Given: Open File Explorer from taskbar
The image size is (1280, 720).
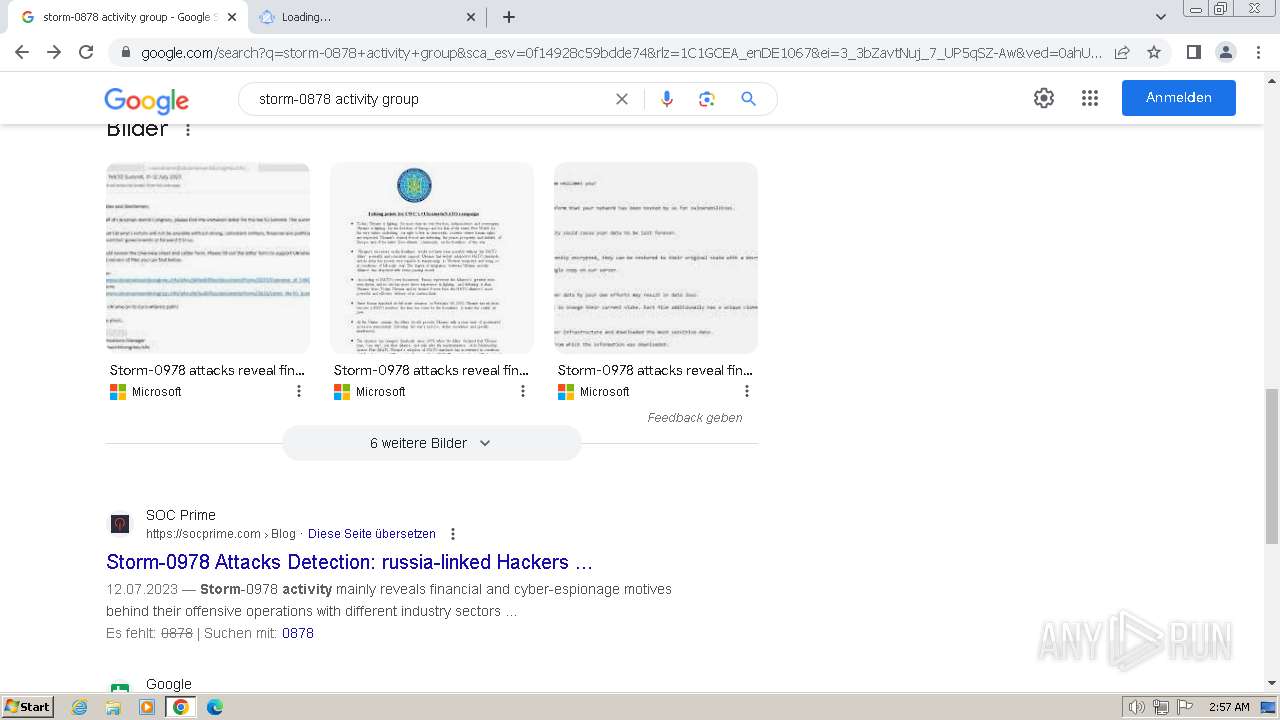Looking at the screenshot, I should (x=113, y=707).
